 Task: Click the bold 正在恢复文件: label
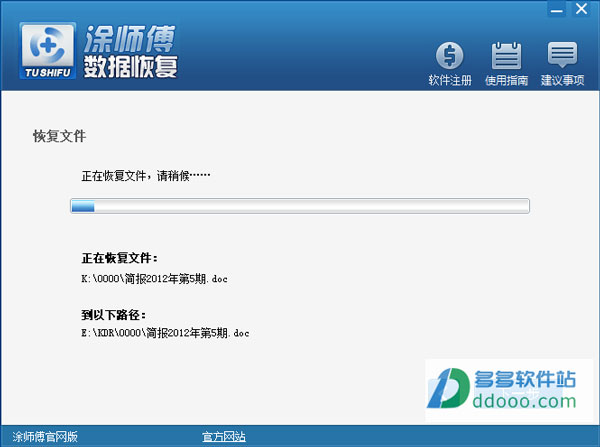pos(119,258)
